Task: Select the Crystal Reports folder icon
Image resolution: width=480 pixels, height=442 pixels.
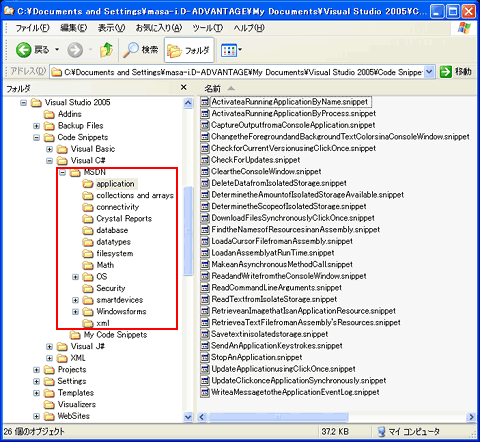Action: click(88, 219)
